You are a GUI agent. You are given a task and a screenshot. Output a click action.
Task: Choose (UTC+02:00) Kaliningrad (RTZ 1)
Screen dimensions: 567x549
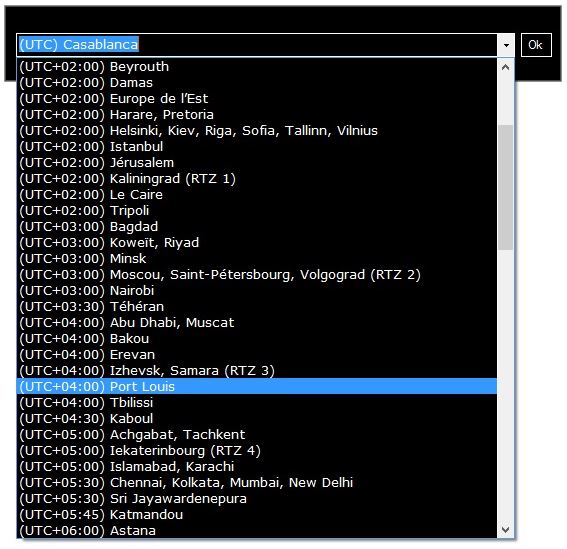click(x=257, y=179)
